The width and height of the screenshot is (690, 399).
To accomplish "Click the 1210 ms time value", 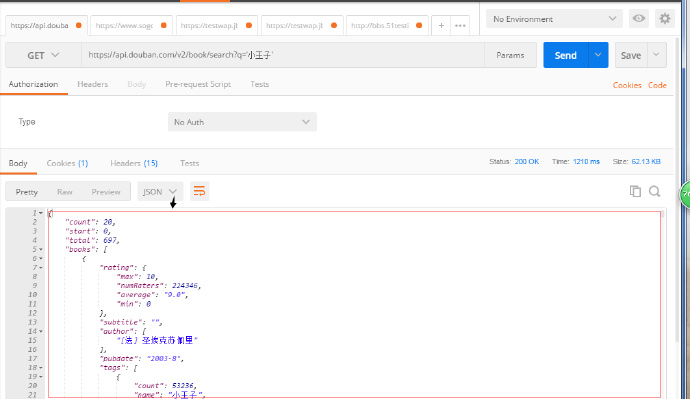I will tap(586, 161).
